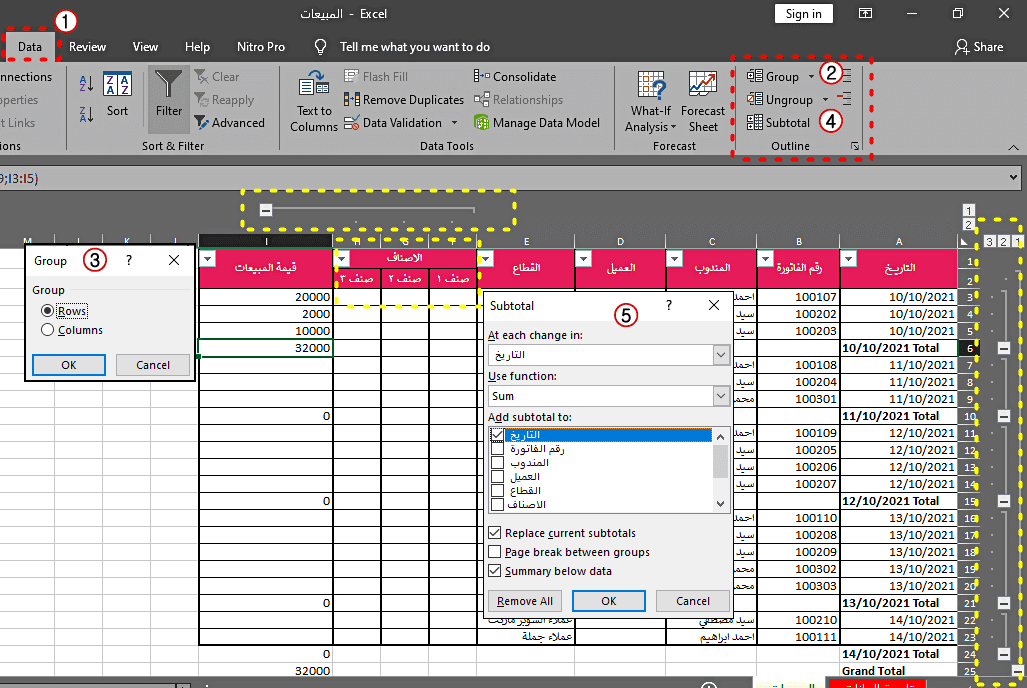Collapse the ribbon arrow
1027x688 pixels.
(1013, 147)
